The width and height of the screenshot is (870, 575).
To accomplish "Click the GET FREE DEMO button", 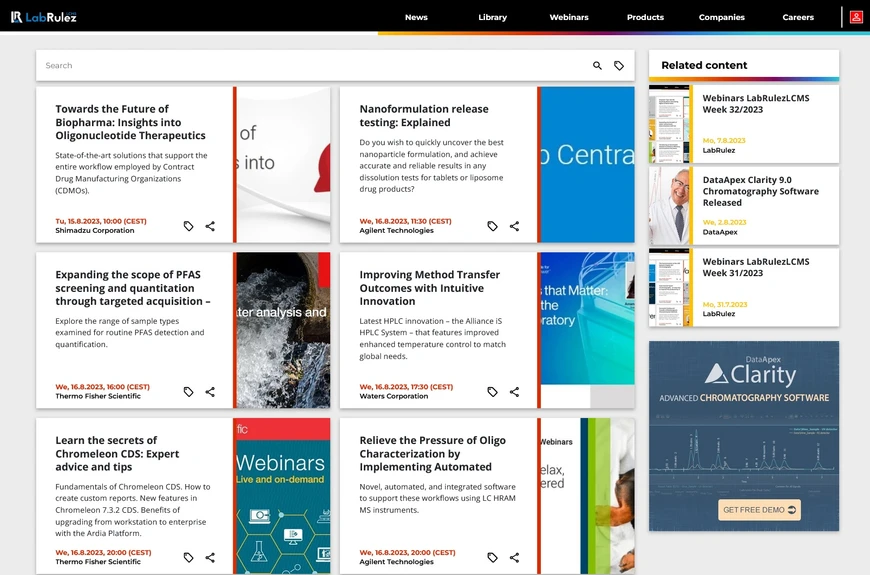I will tap(759, 510).
